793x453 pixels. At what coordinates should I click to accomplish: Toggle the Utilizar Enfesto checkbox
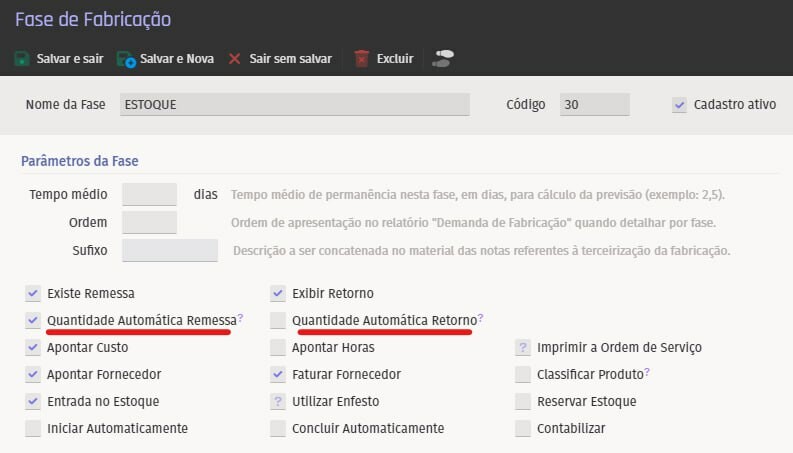pyautogui.click(x=278, y=401)
